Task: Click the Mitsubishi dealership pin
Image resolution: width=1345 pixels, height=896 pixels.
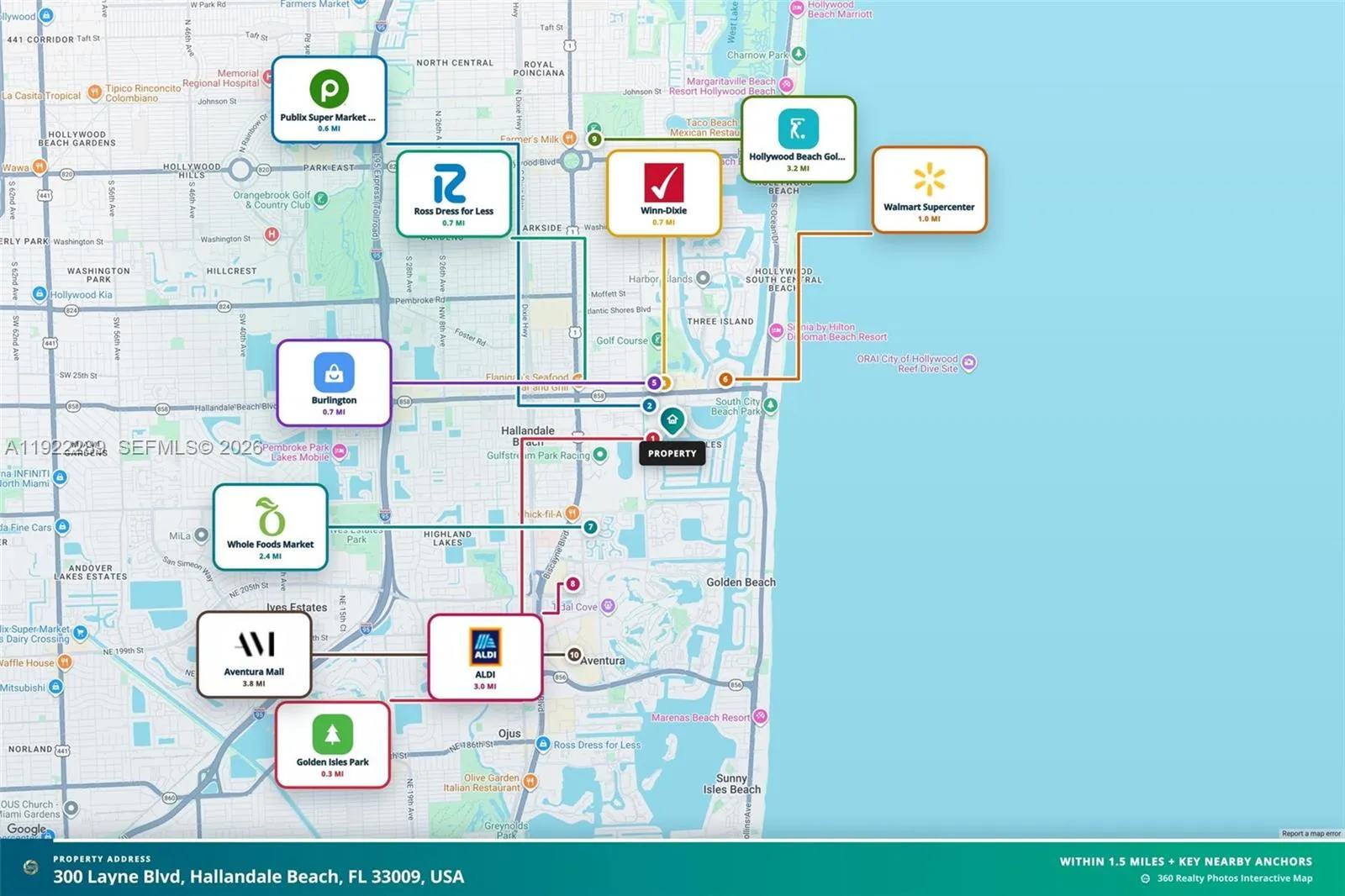Action: click(55, 687)
